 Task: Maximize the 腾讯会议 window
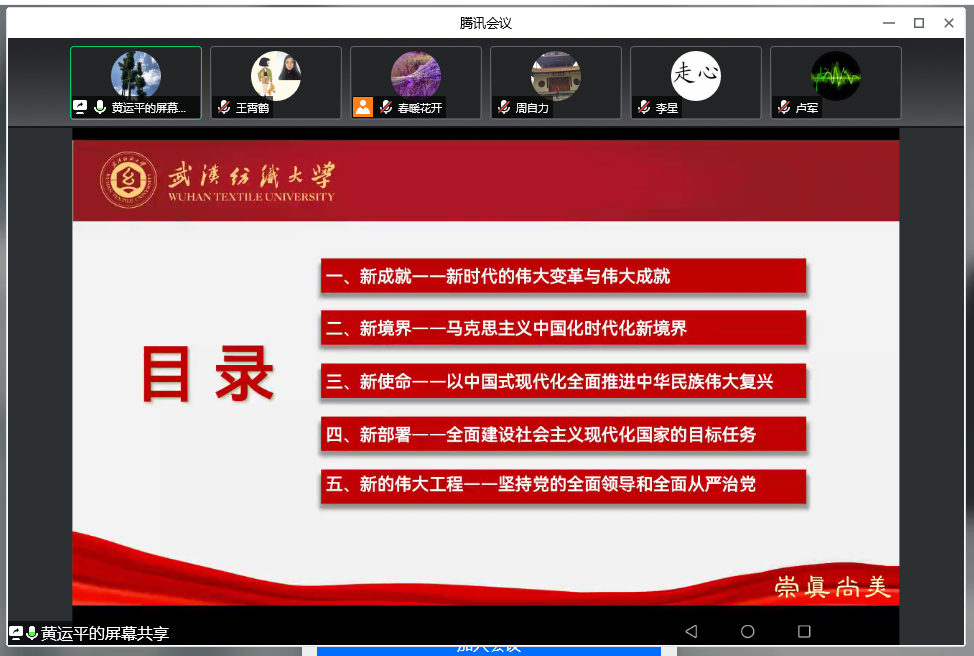click(918, 23)
